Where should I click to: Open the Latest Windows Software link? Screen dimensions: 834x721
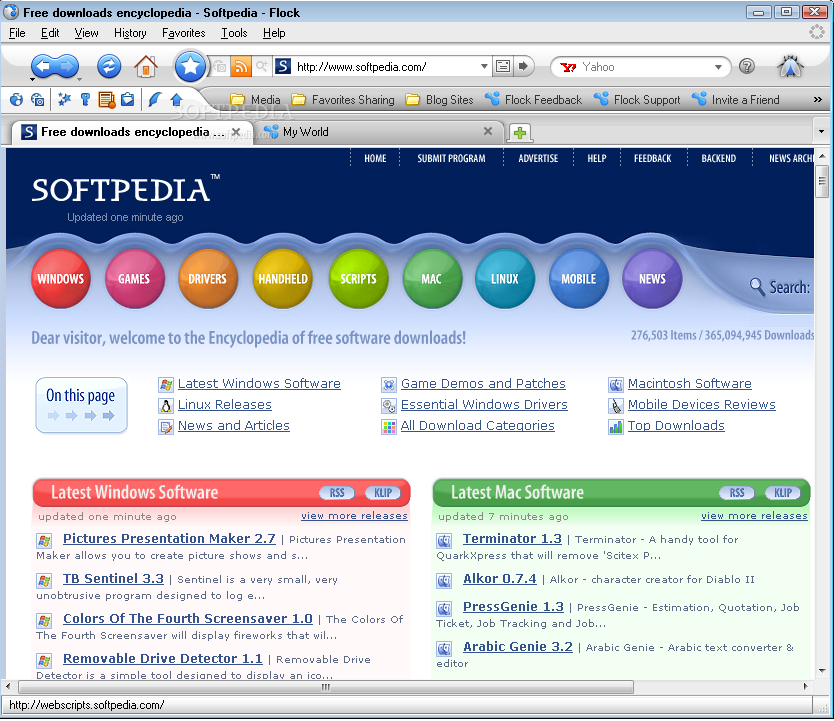point(259,383)
